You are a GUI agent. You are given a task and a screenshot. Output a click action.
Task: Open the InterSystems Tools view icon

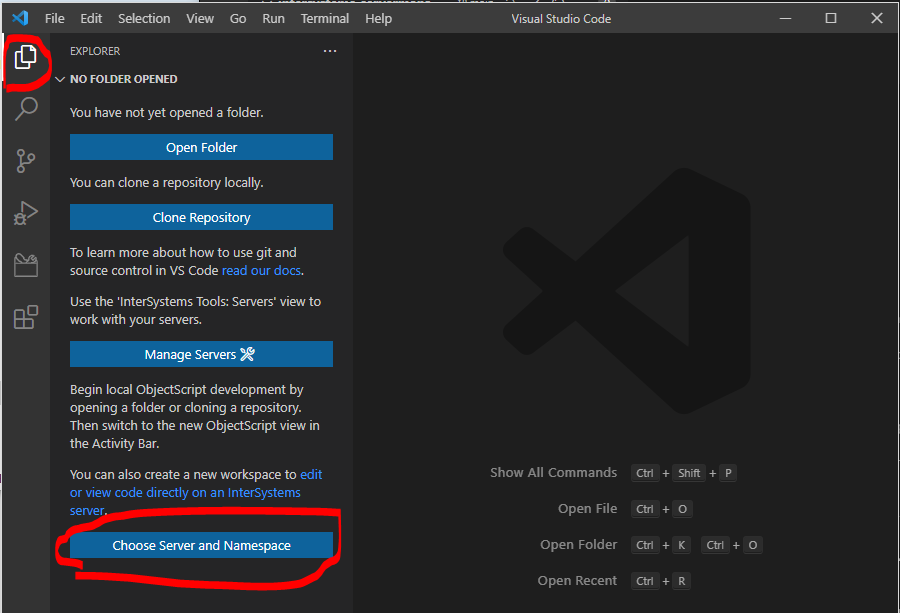(x=26, y=265)
